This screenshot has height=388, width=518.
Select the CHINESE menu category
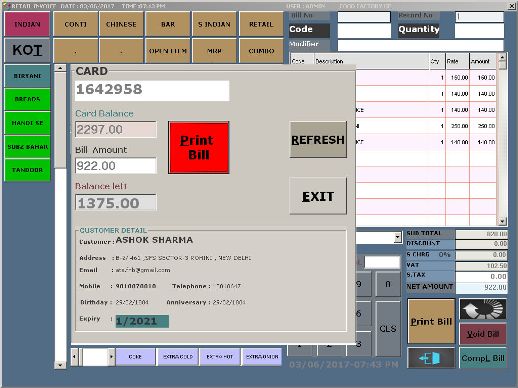click(x=121, y=24)
